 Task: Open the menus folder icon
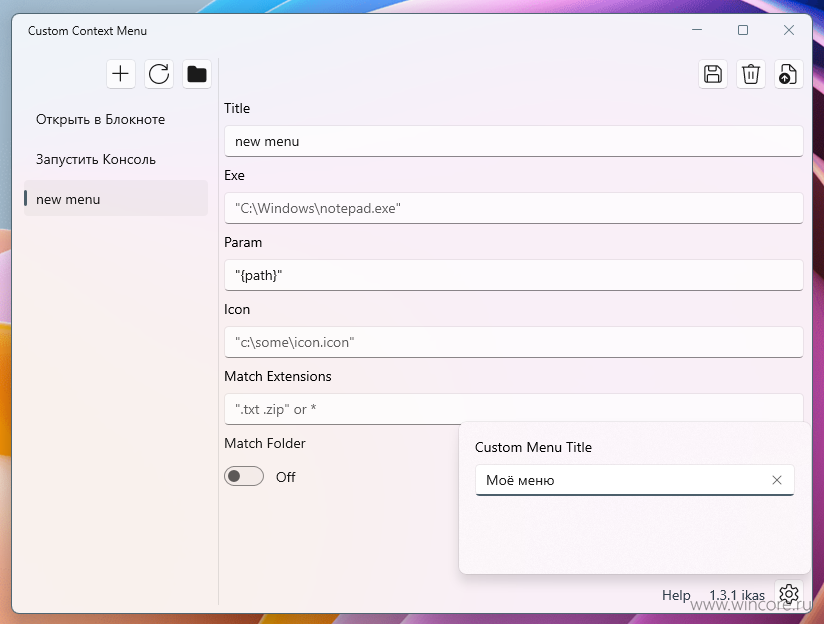click(197, 74)
